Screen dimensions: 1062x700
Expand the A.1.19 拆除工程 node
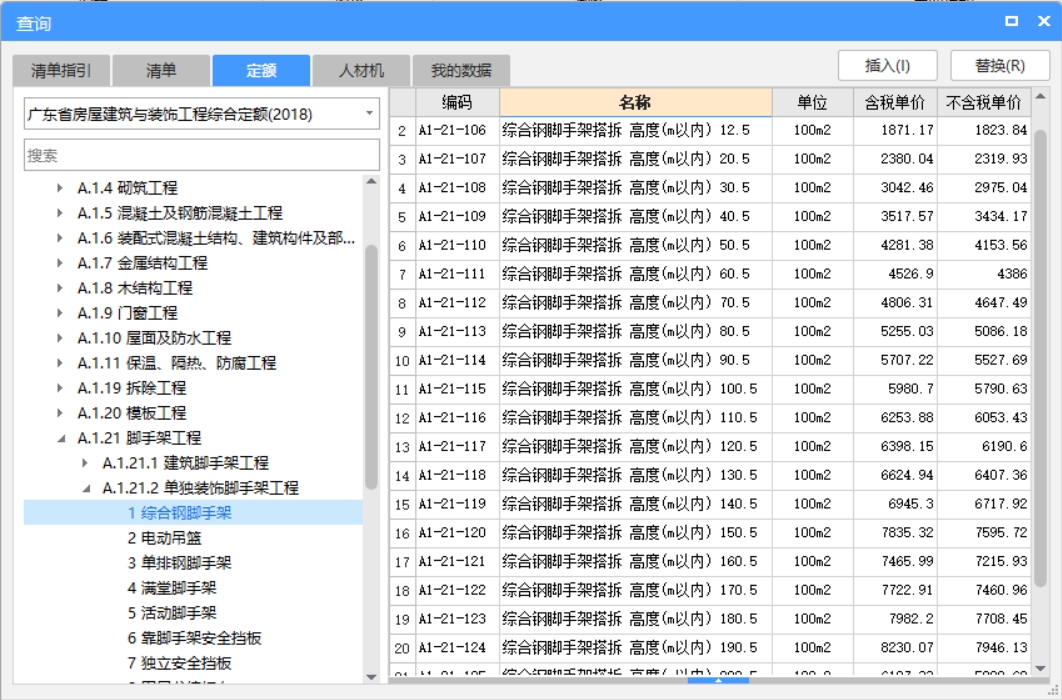click(x=60, y=388)
